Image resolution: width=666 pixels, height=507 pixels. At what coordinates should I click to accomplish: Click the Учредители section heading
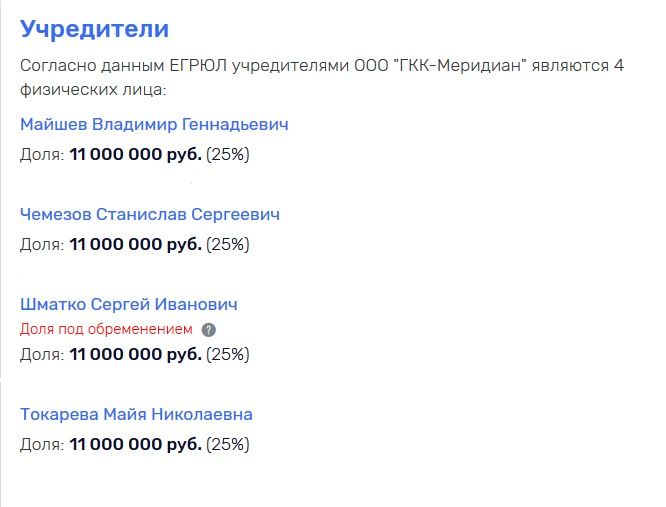click(94, 30)
